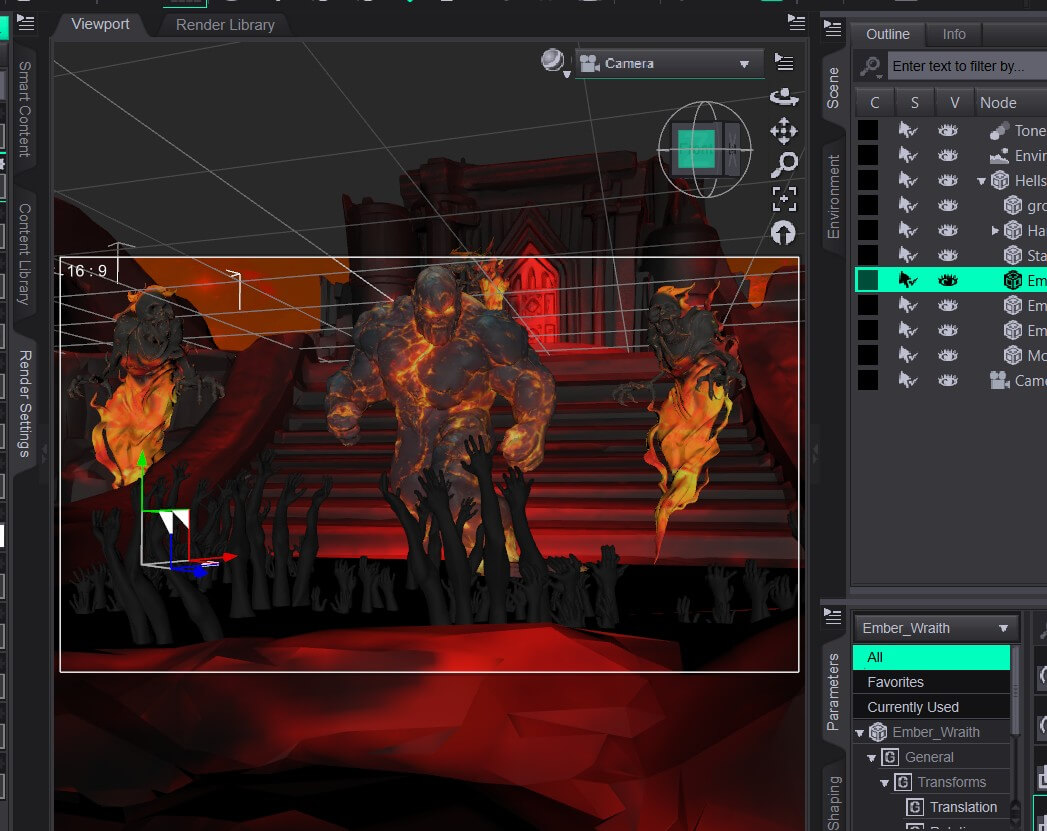
Task: Select the dolly zoom magnifier control
Action: [784, 165]
